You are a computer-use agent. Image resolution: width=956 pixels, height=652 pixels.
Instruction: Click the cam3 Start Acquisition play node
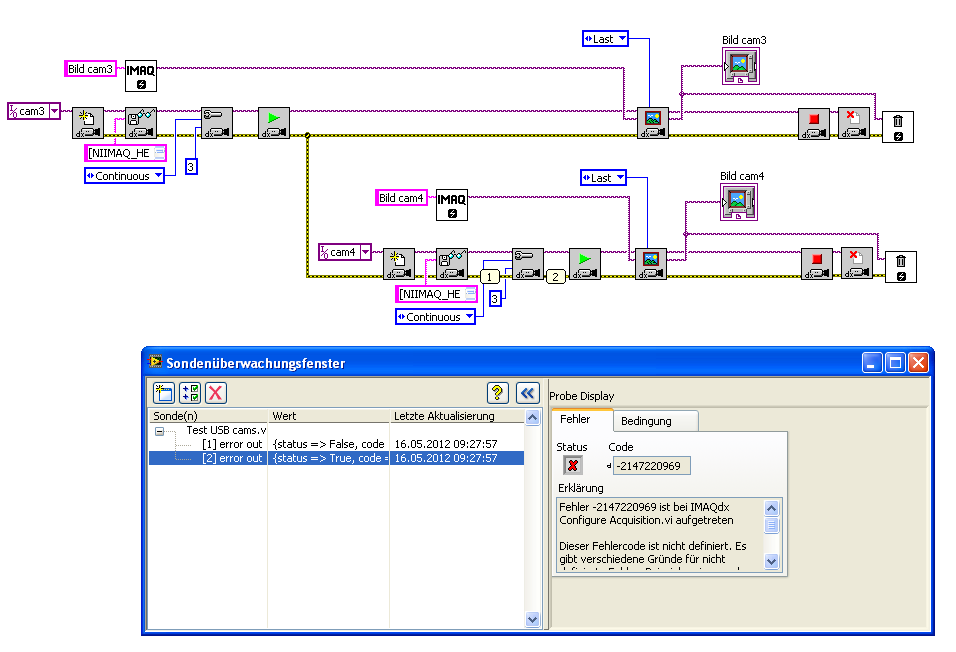pyautogui.click(x=273, y=123)
